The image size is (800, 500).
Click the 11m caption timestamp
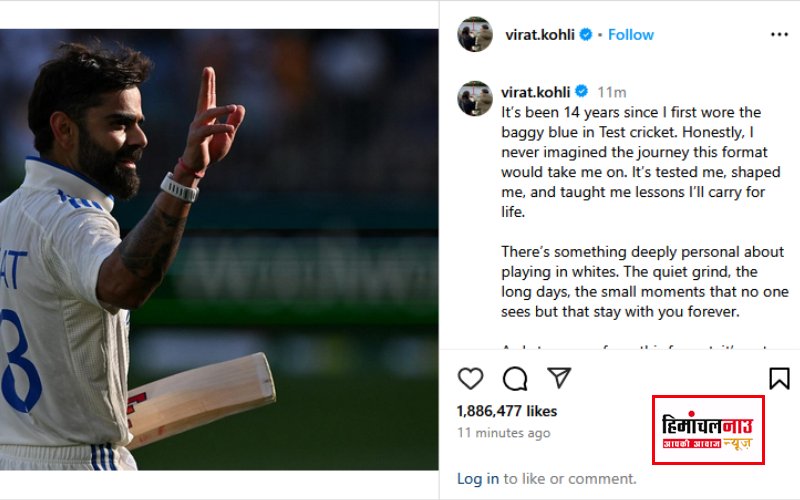point(612,90)
